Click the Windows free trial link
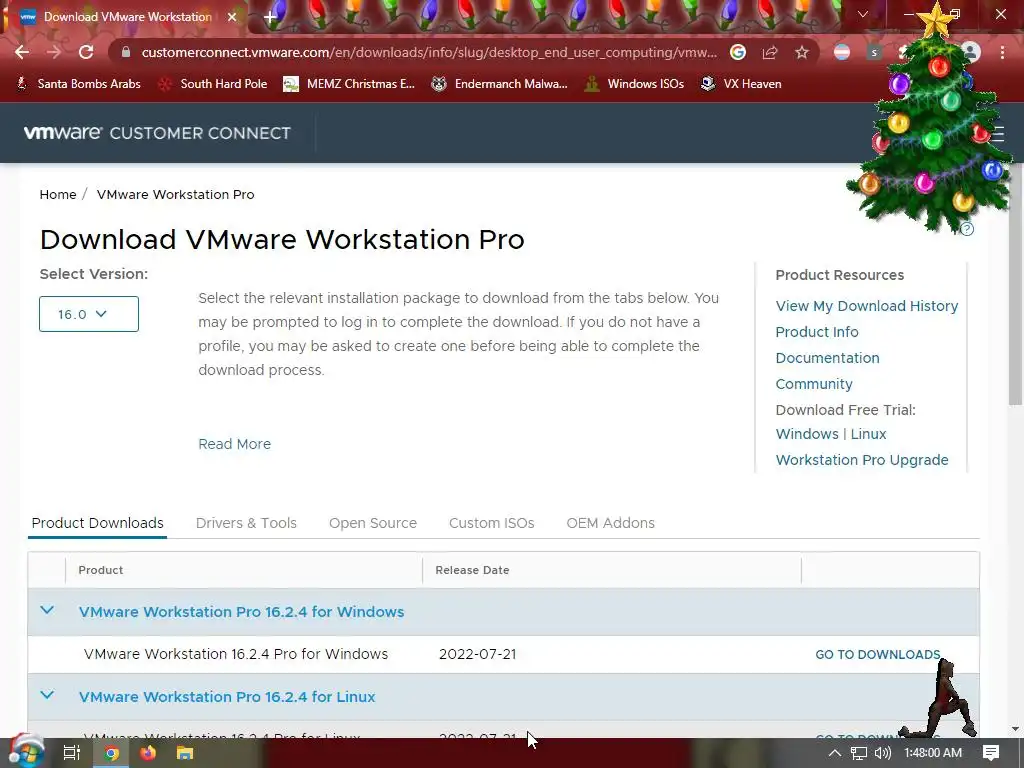 [x=807, y=434]
